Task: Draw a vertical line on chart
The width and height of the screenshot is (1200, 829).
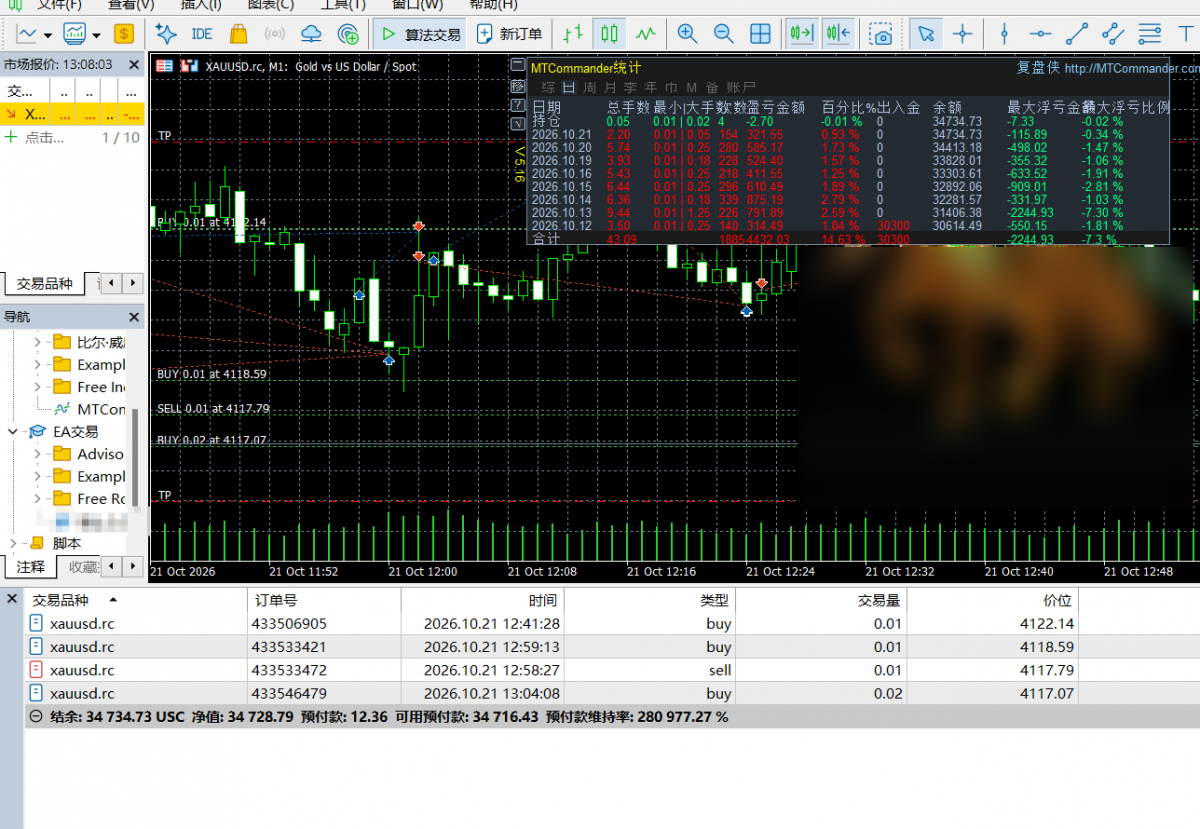Action: pyautogui.click(x=1004, y=34)
